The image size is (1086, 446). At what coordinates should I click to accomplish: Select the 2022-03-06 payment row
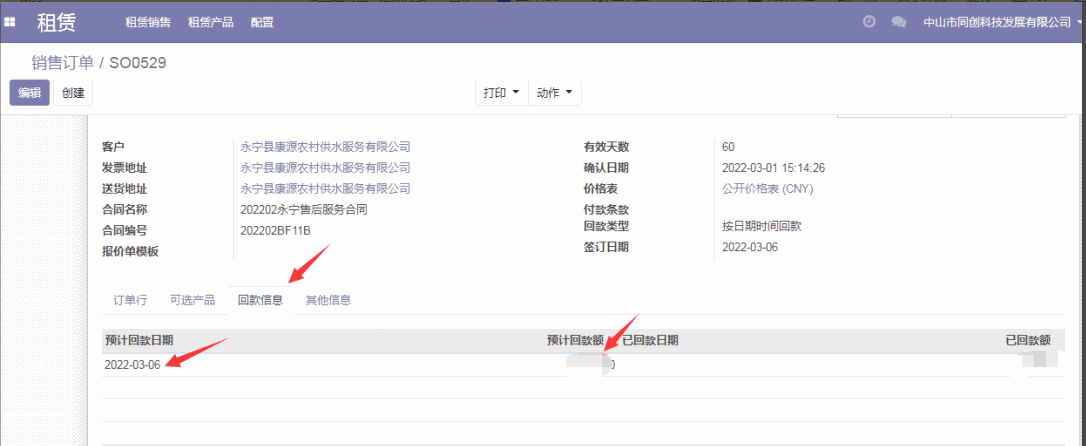pos(132,365)
